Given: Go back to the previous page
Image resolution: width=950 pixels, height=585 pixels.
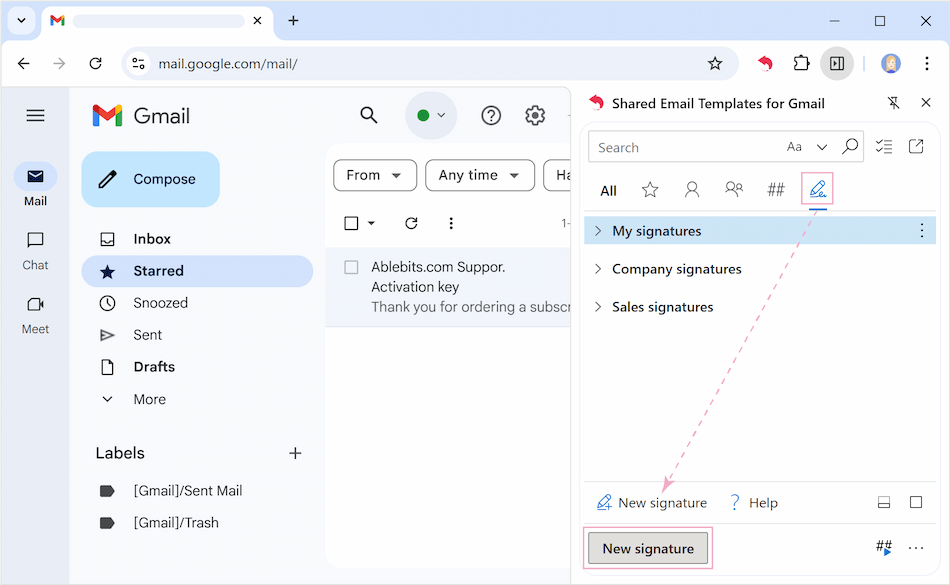Looking at the screenshot, I should pos(24,63).
